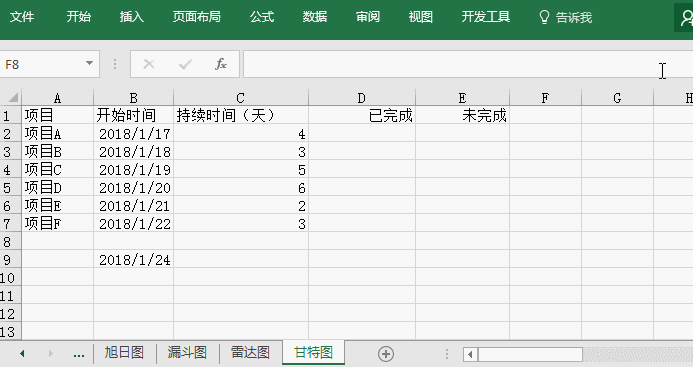693x367 pixels.
Task: Click duration cell for 项目D row
Action: (241, 188)
